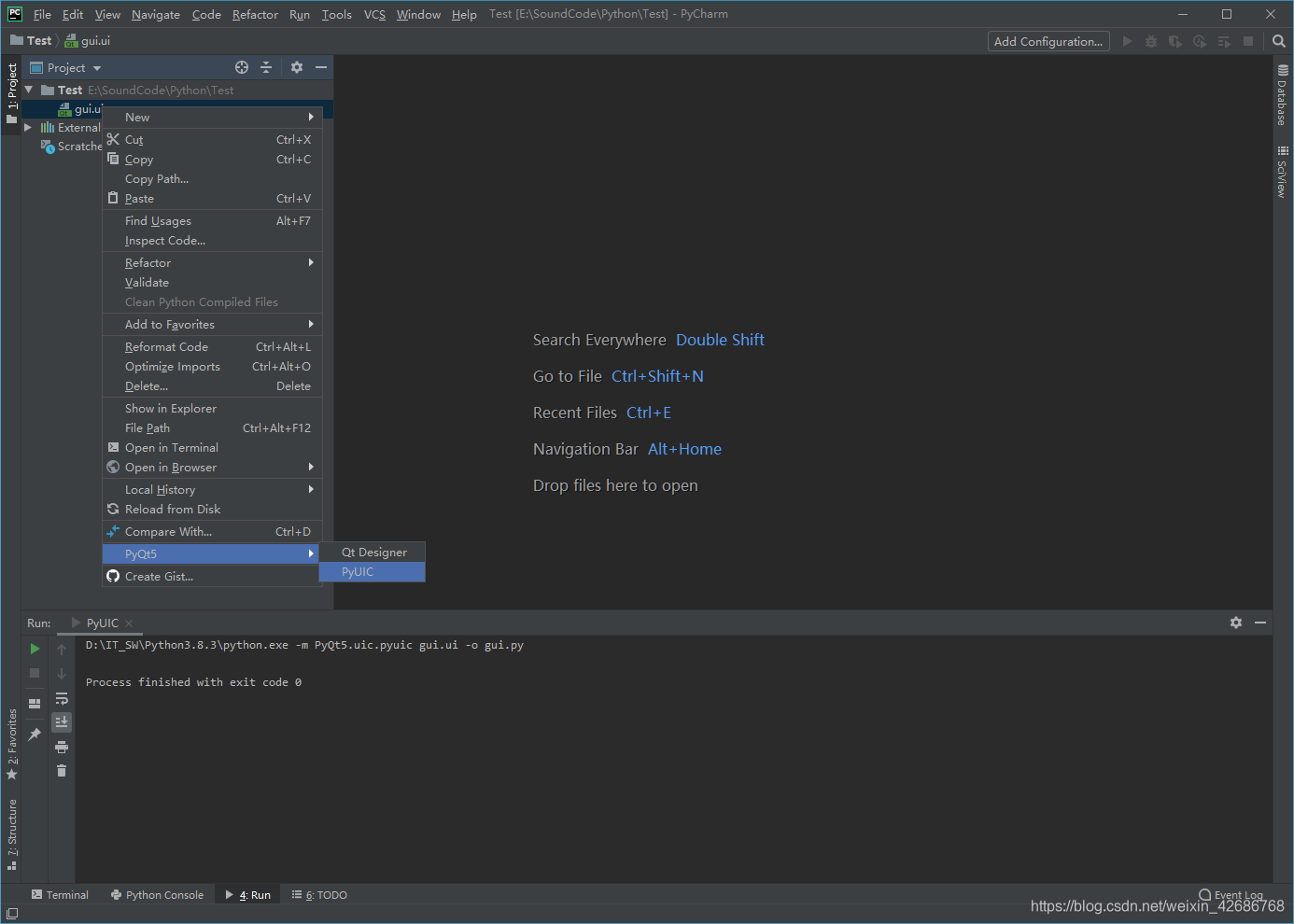
Task: Choose Compare With... entry
Action: 212,531
